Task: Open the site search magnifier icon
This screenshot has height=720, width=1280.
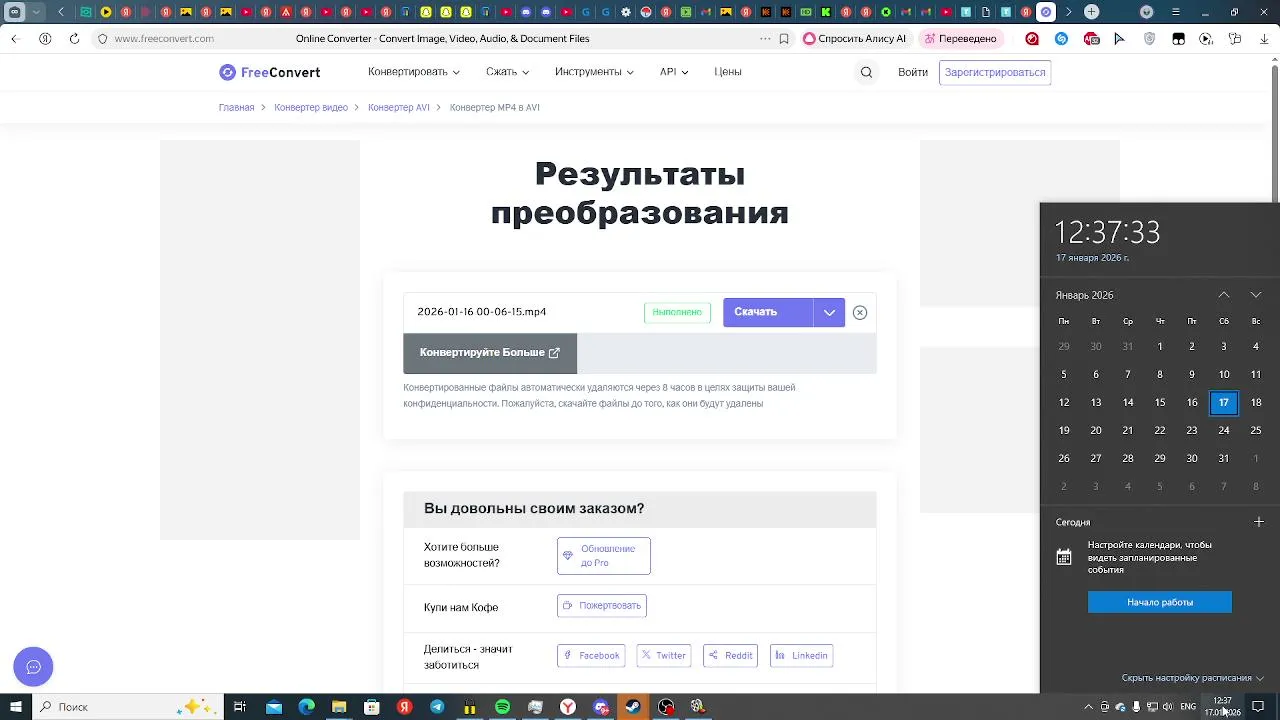Action: coord(866,72)
